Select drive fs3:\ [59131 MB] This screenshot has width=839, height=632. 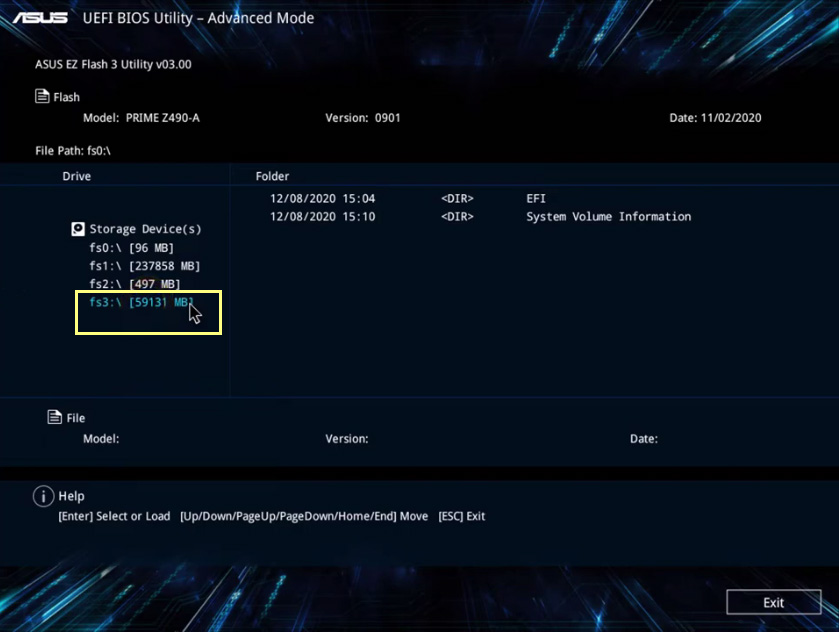141,302
